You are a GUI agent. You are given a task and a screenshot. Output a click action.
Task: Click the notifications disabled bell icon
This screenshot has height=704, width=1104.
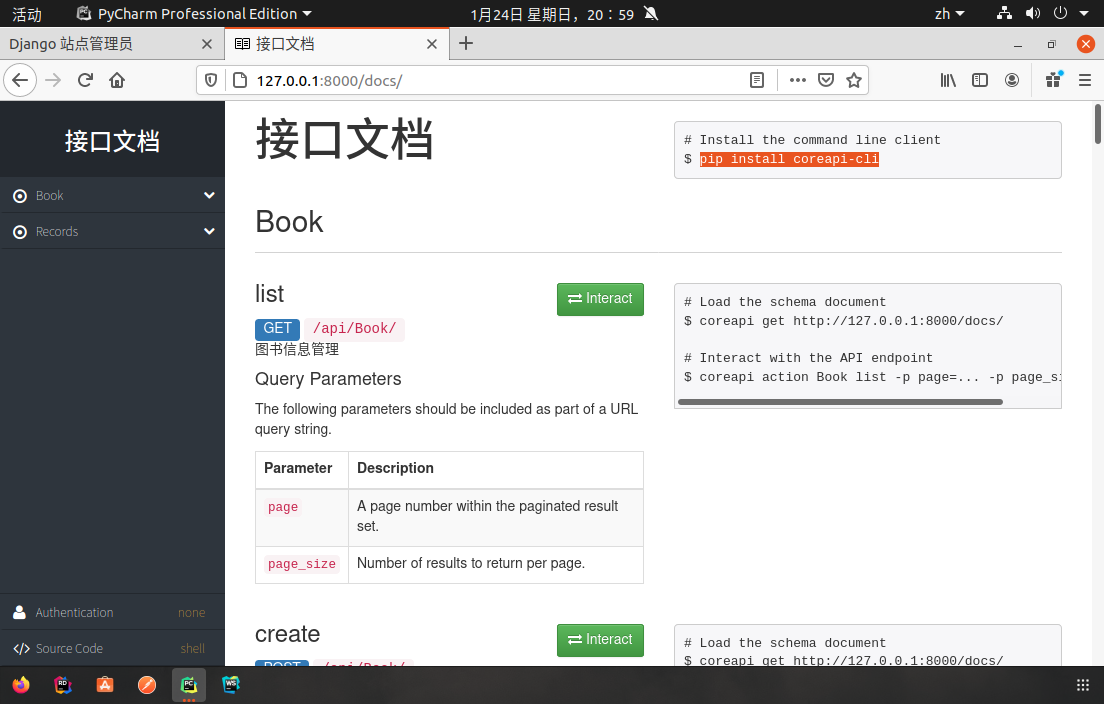(x=651, y=13)
